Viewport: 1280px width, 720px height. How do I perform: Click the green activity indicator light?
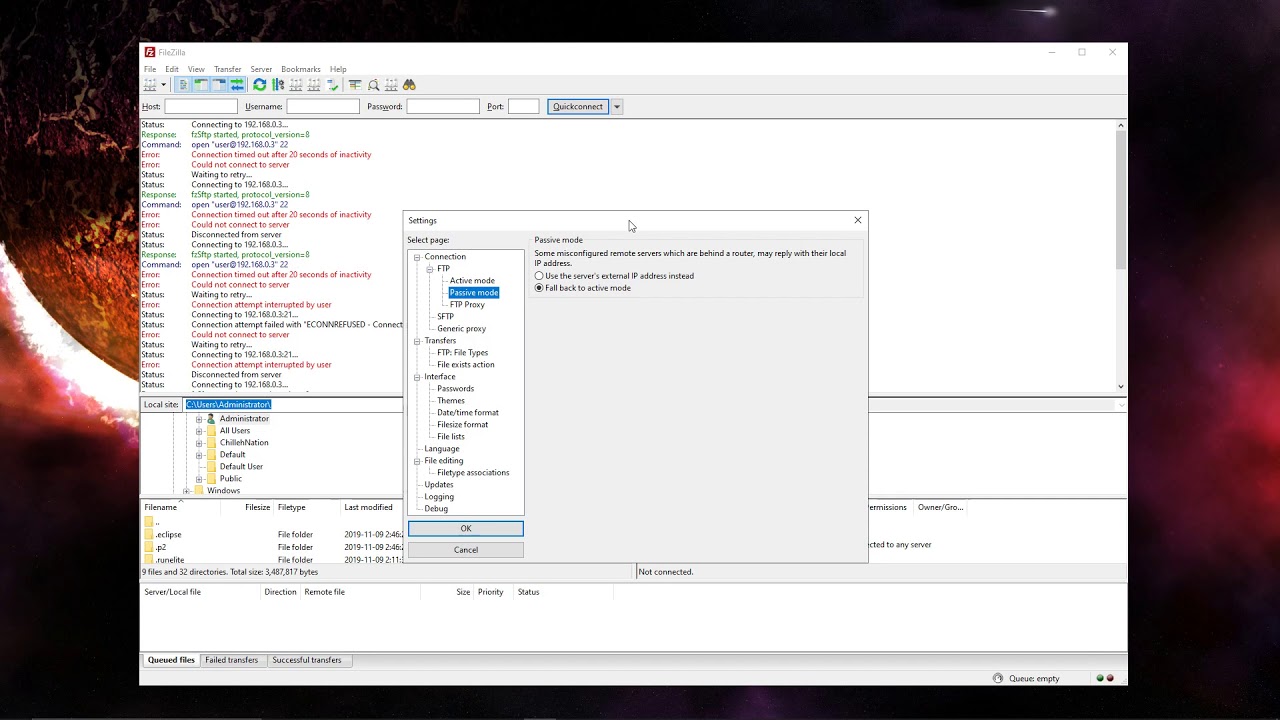(x=1100, y=678)
